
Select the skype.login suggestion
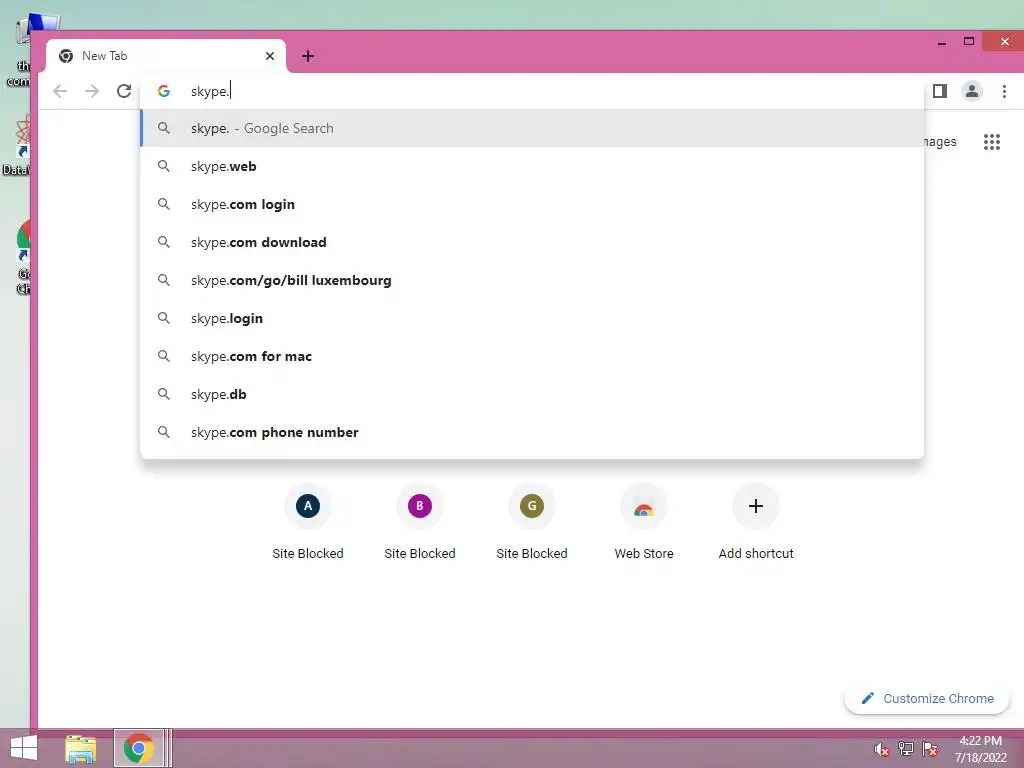tap(532, 318)
